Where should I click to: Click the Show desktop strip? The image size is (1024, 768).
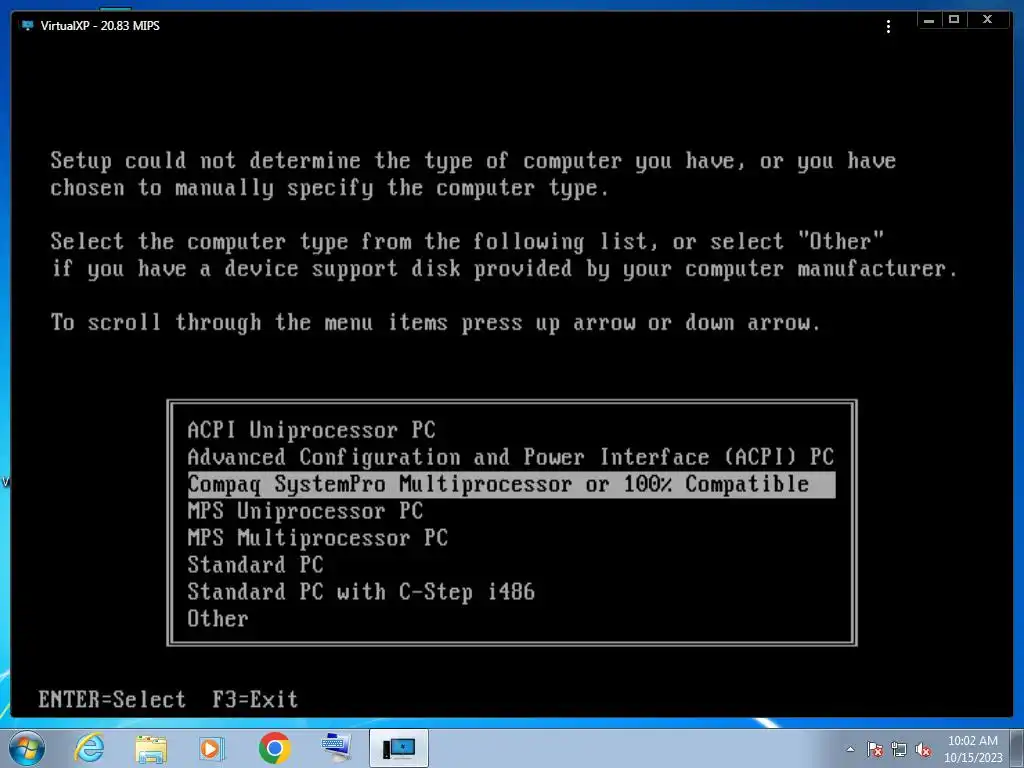[1018, 748]
